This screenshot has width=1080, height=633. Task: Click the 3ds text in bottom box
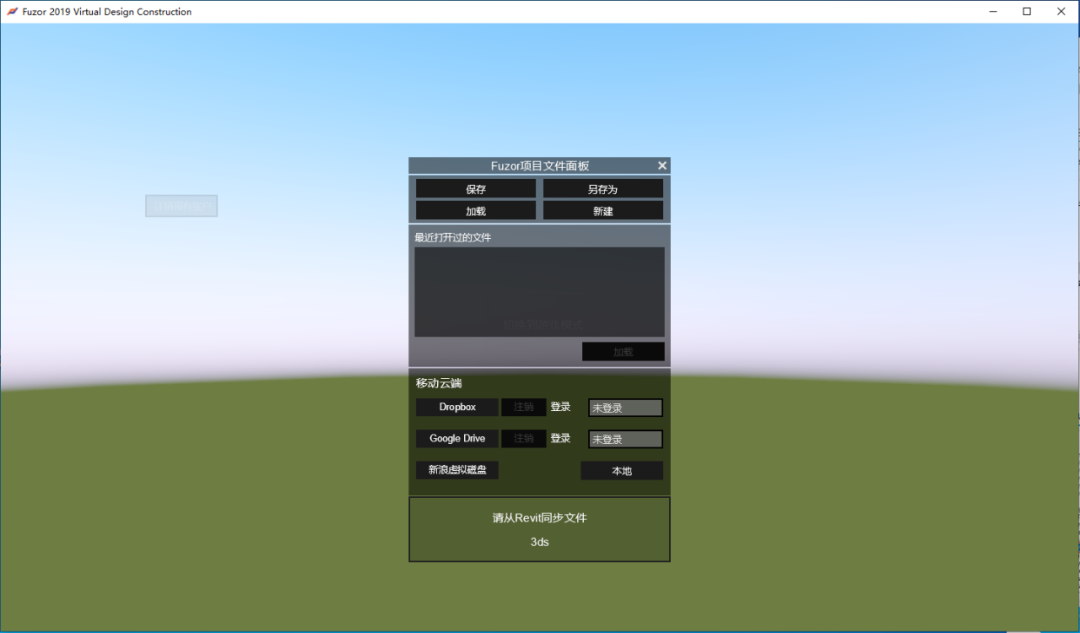pyautogui.click(x=539, y=542)
